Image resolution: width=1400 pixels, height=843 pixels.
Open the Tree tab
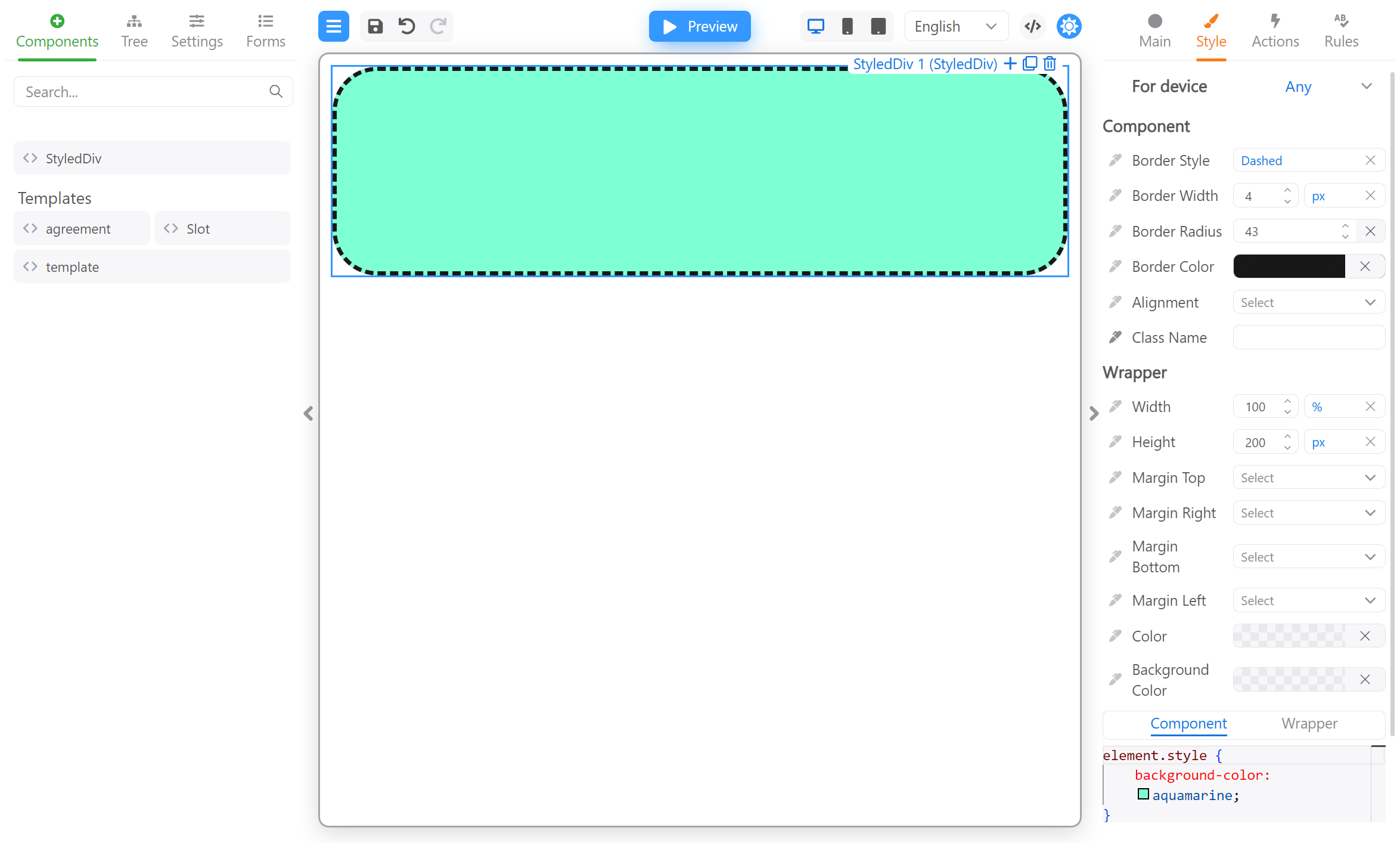click(134, 32)
